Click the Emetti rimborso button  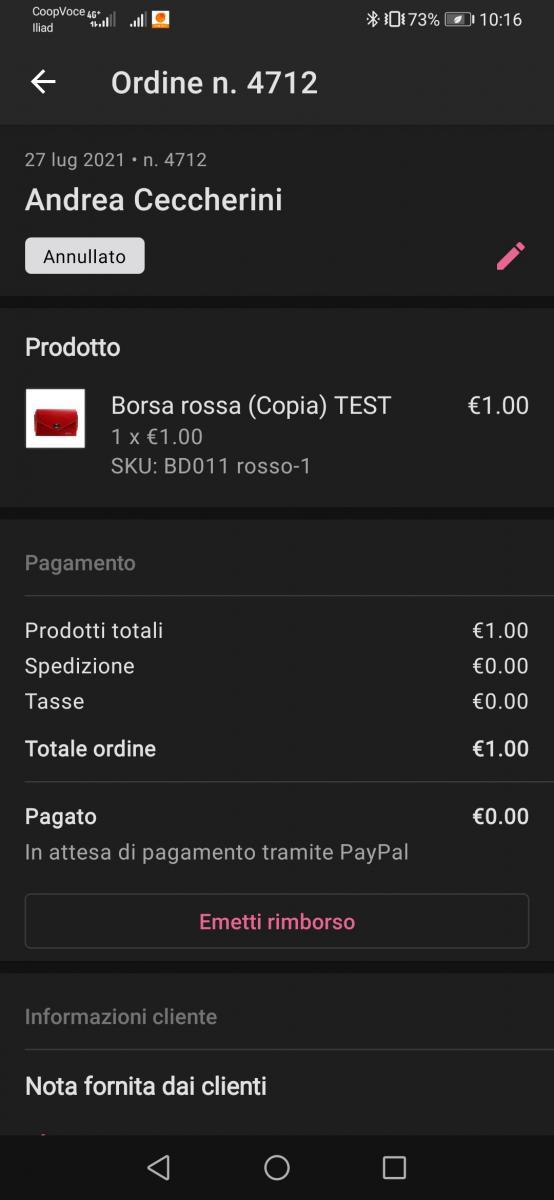coord(277,921)
